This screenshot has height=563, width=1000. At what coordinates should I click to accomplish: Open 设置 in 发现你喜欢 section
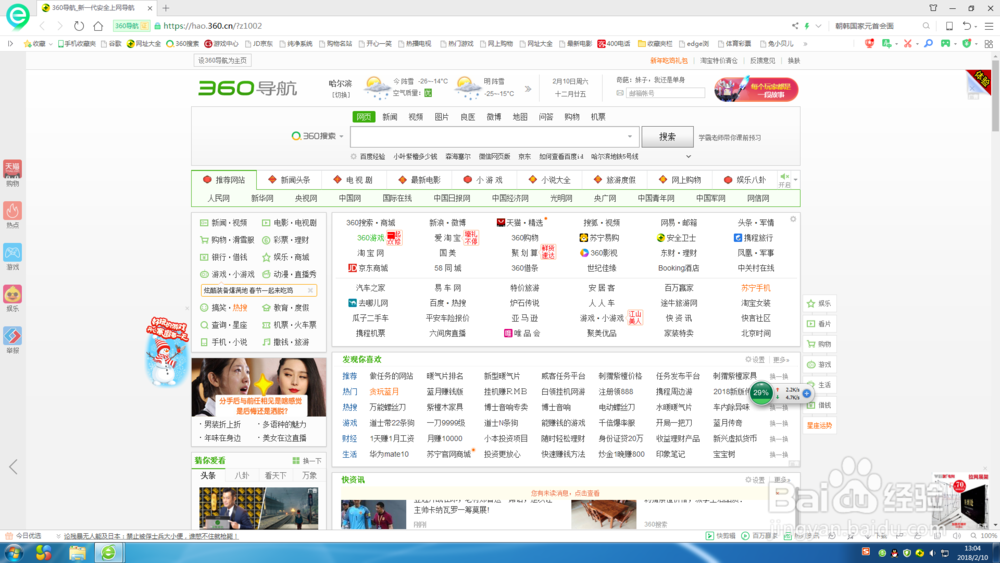[754, 360]
